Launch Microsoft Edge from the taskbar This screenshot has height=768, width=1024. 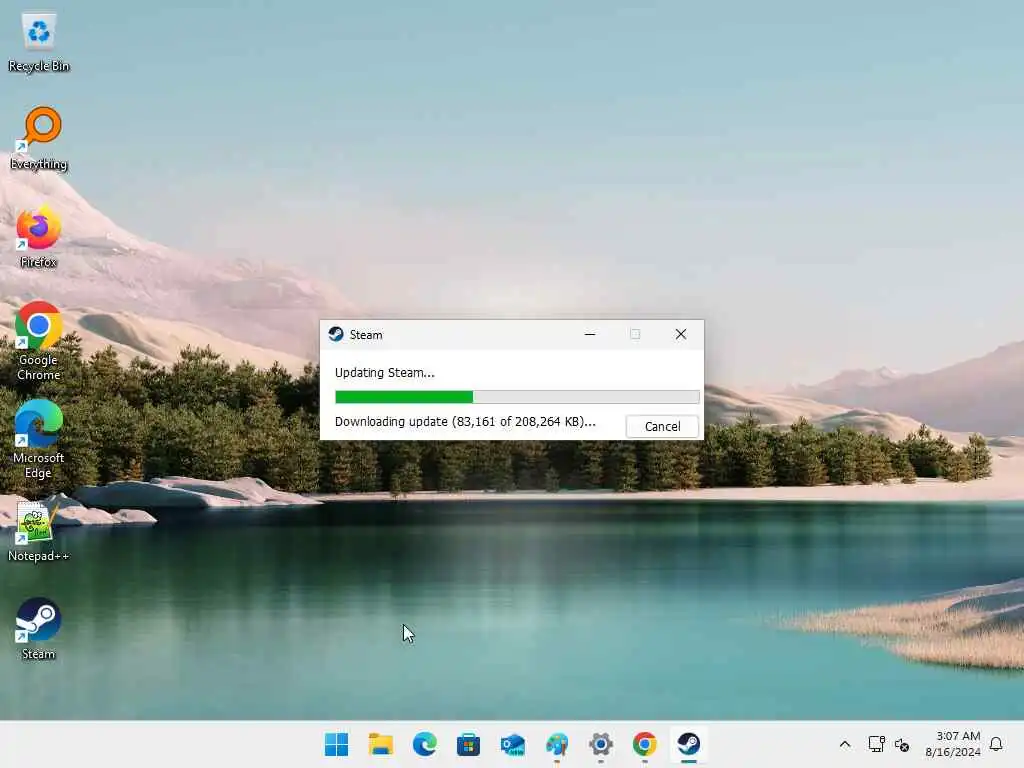pos(424,744)
